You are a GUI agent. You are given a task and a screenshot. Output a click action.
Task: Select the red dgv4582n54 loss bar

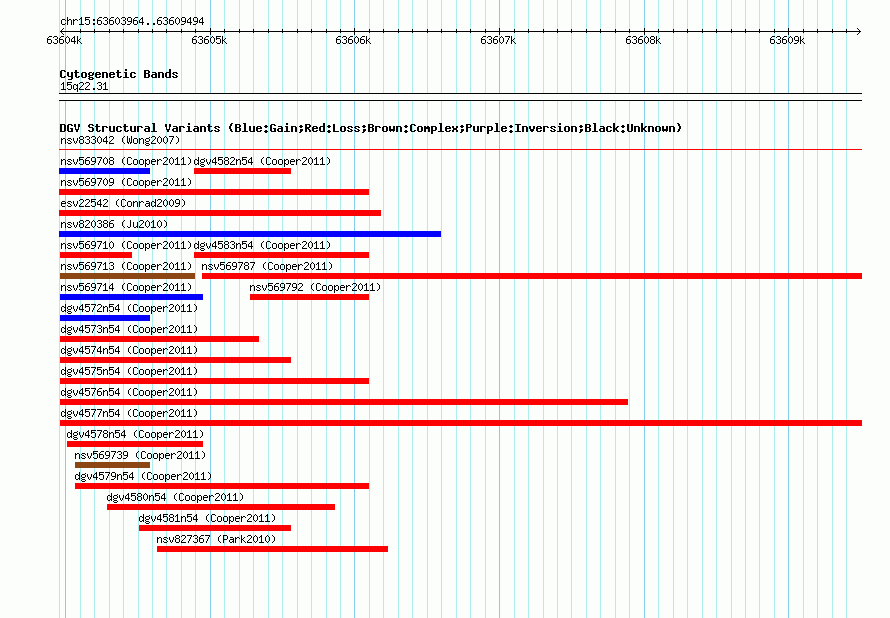click(242, 171)
